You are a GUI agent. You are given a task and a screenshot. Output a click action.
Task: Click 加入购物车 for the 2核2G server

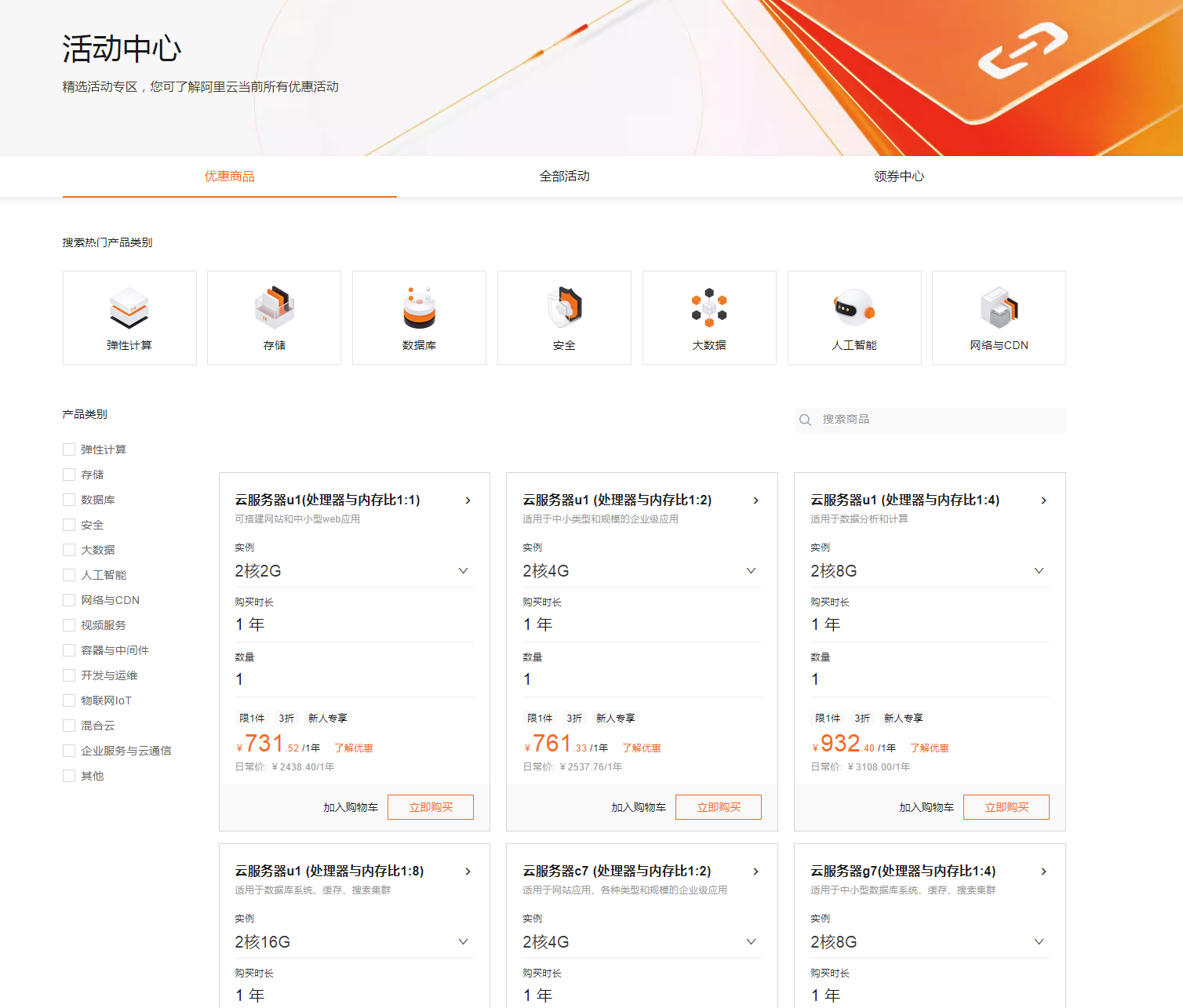351,807
